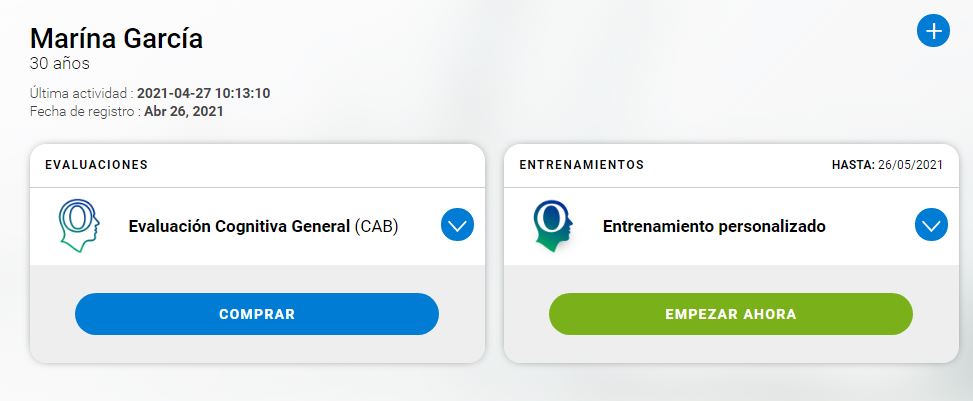Select the Entrenamiento personalizado title

714,226
